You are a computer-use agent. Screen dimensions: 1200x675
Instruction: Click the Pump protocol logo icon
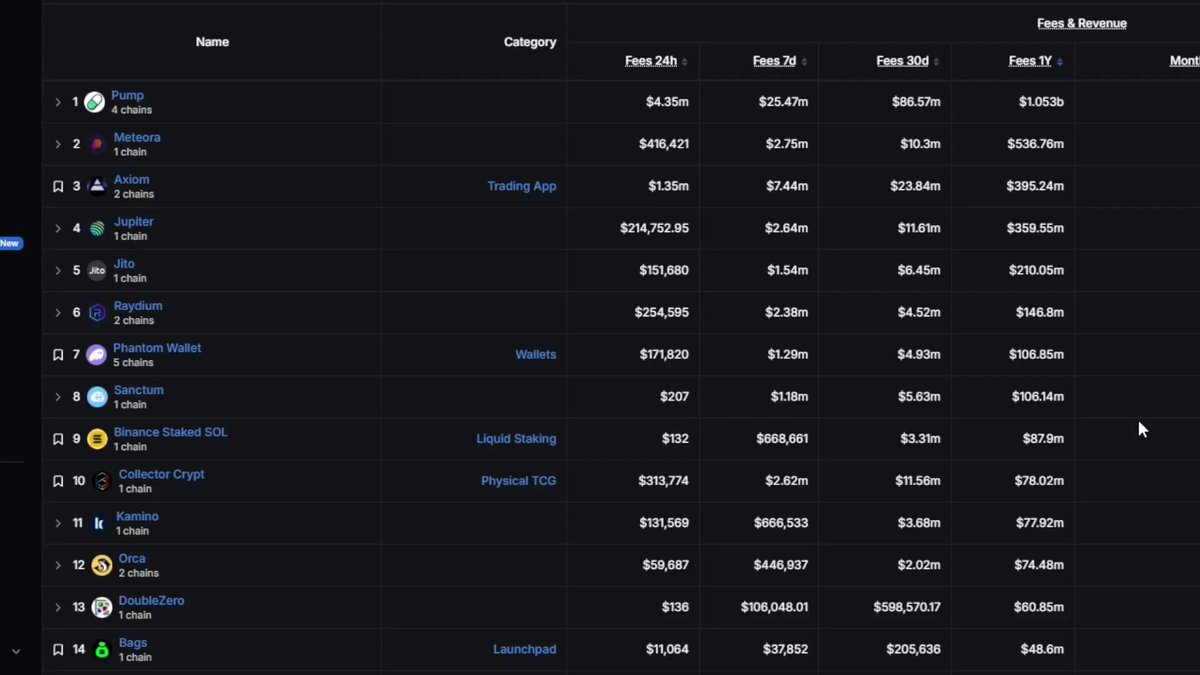pyautogui.click(x=94, y=102)
